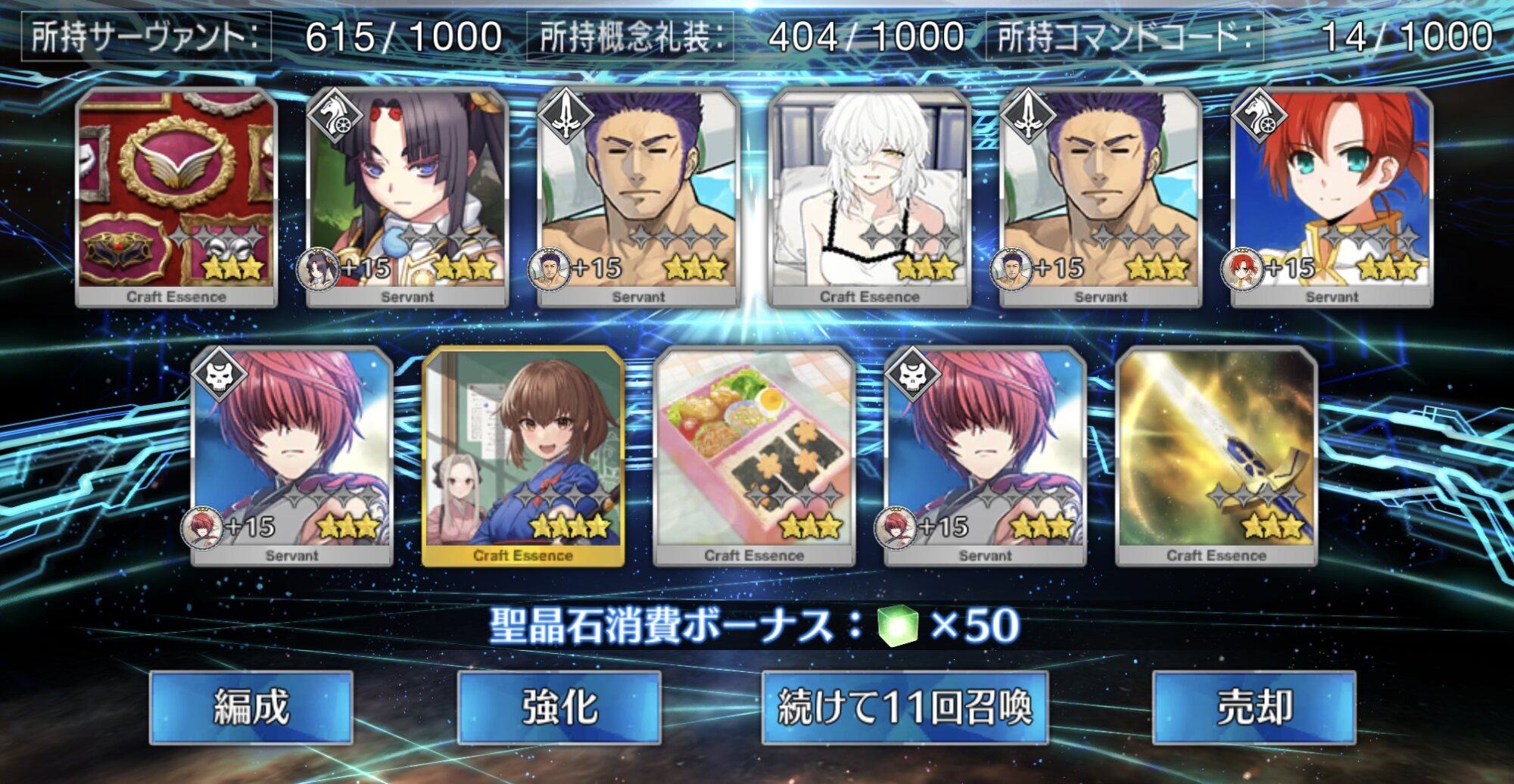Viewport: 1514px width, 784px height.
Task: Tap the green mana prism bonus icon
Action: pos(898,626)
